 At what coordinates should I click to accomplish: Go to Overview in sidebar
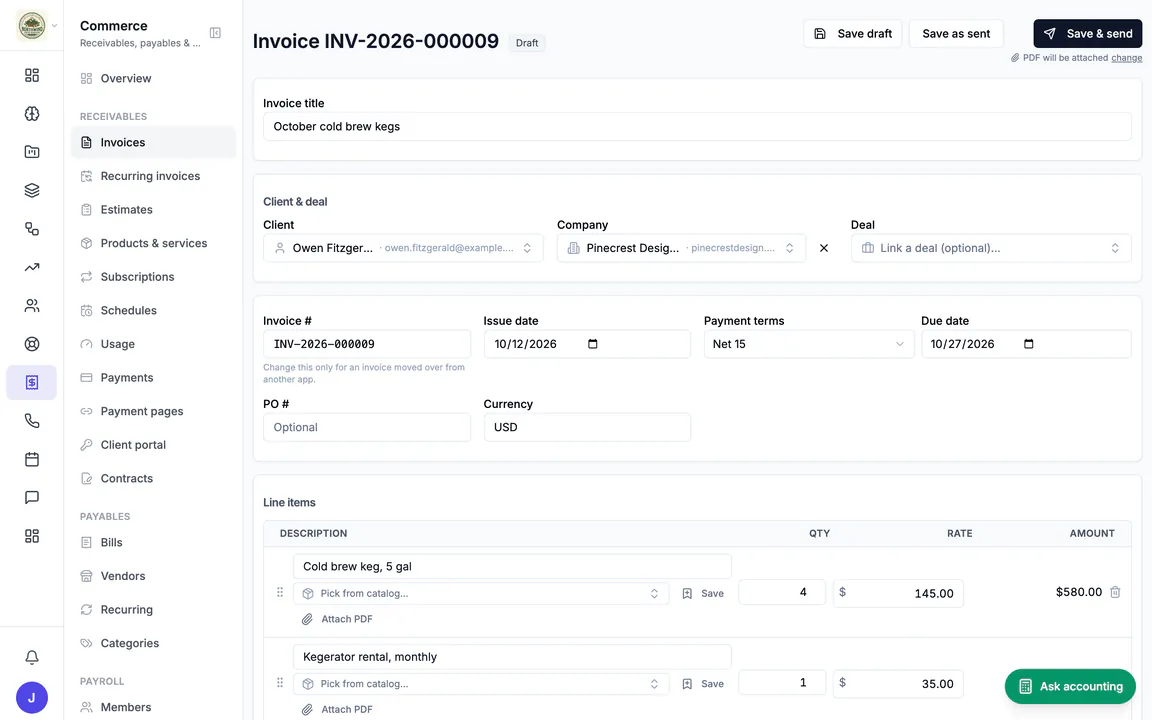click(153, 78)
